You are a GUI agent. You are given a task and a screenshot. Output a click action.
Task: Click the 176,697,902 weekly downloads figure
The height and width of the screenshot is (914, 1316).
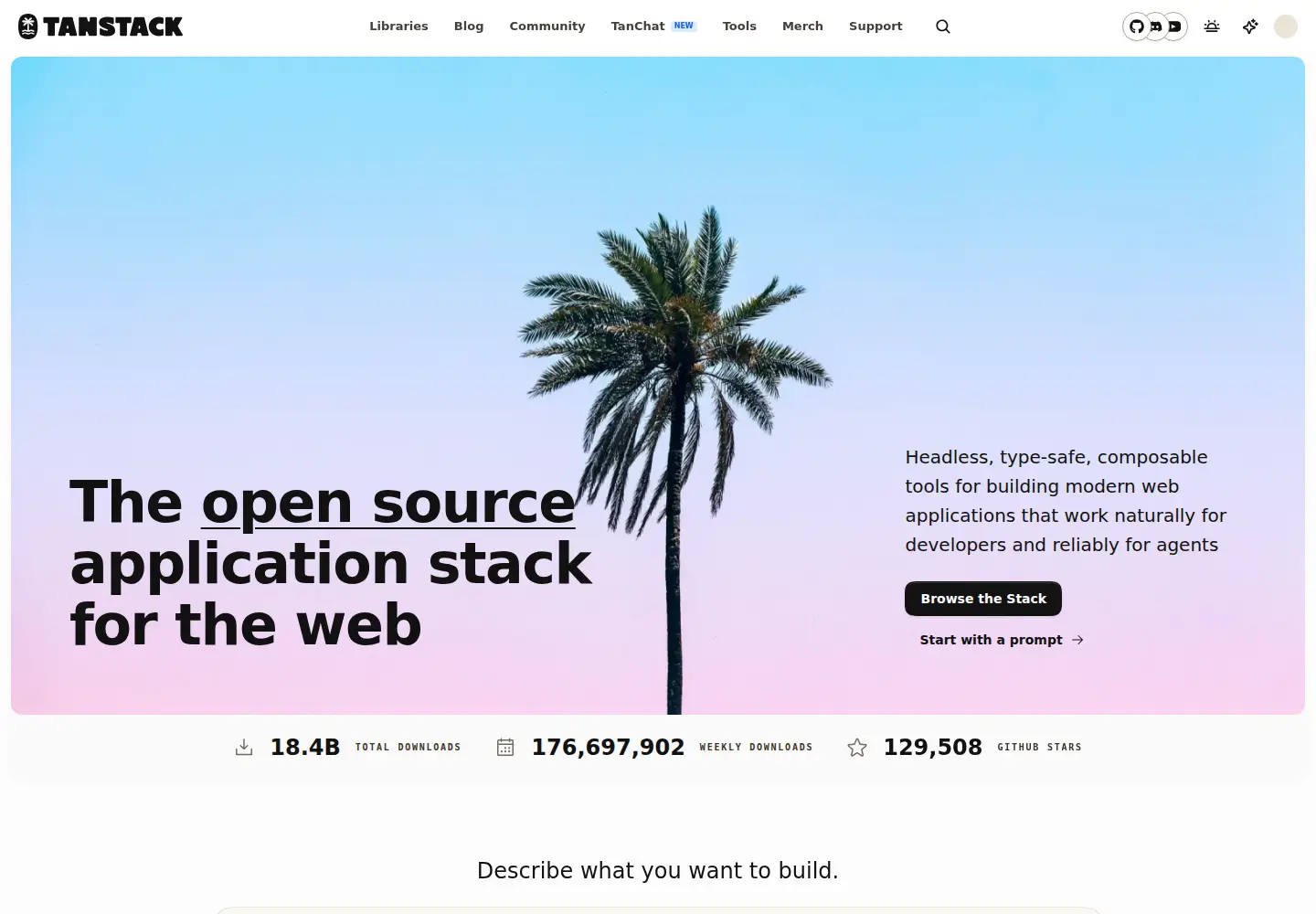click(x=608, y=748)
